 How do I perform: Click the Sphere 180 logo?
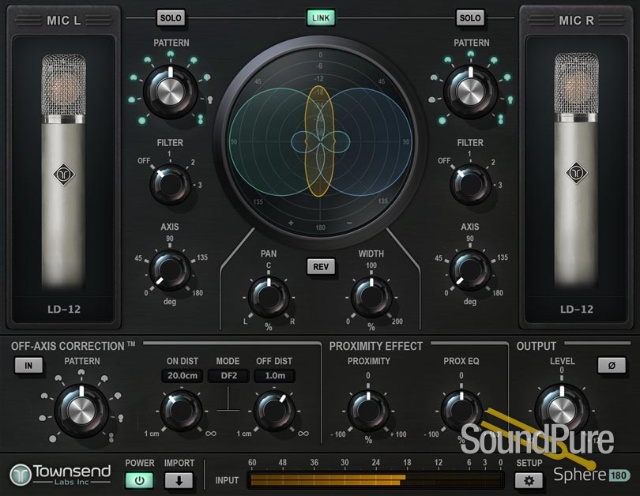tap(591, 475)
